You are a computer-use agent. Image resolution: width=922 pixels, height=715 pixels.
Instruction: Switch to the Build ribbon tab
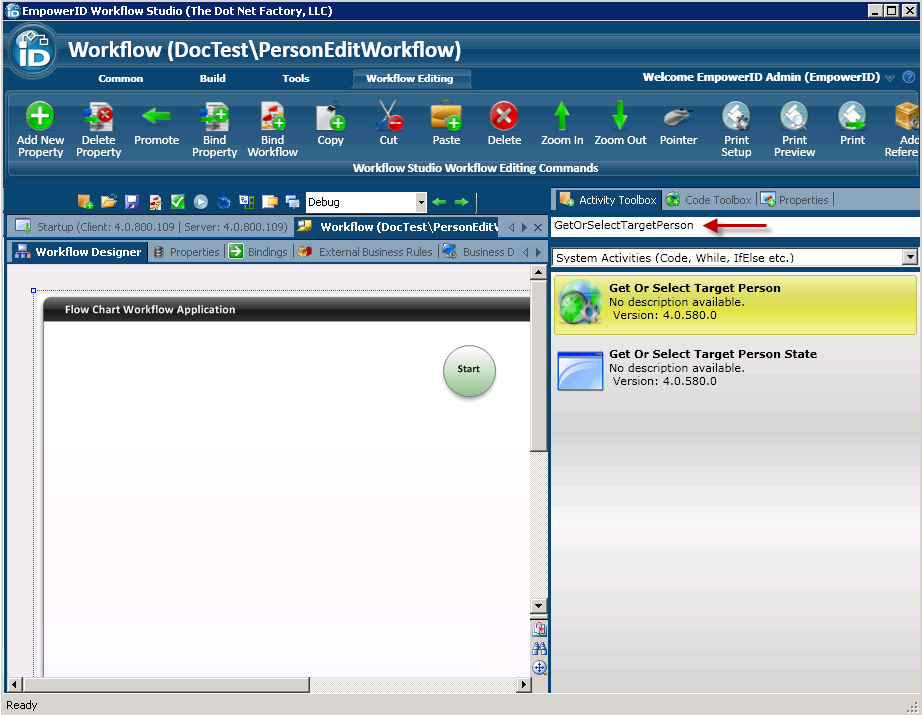[x=212, y=78]
